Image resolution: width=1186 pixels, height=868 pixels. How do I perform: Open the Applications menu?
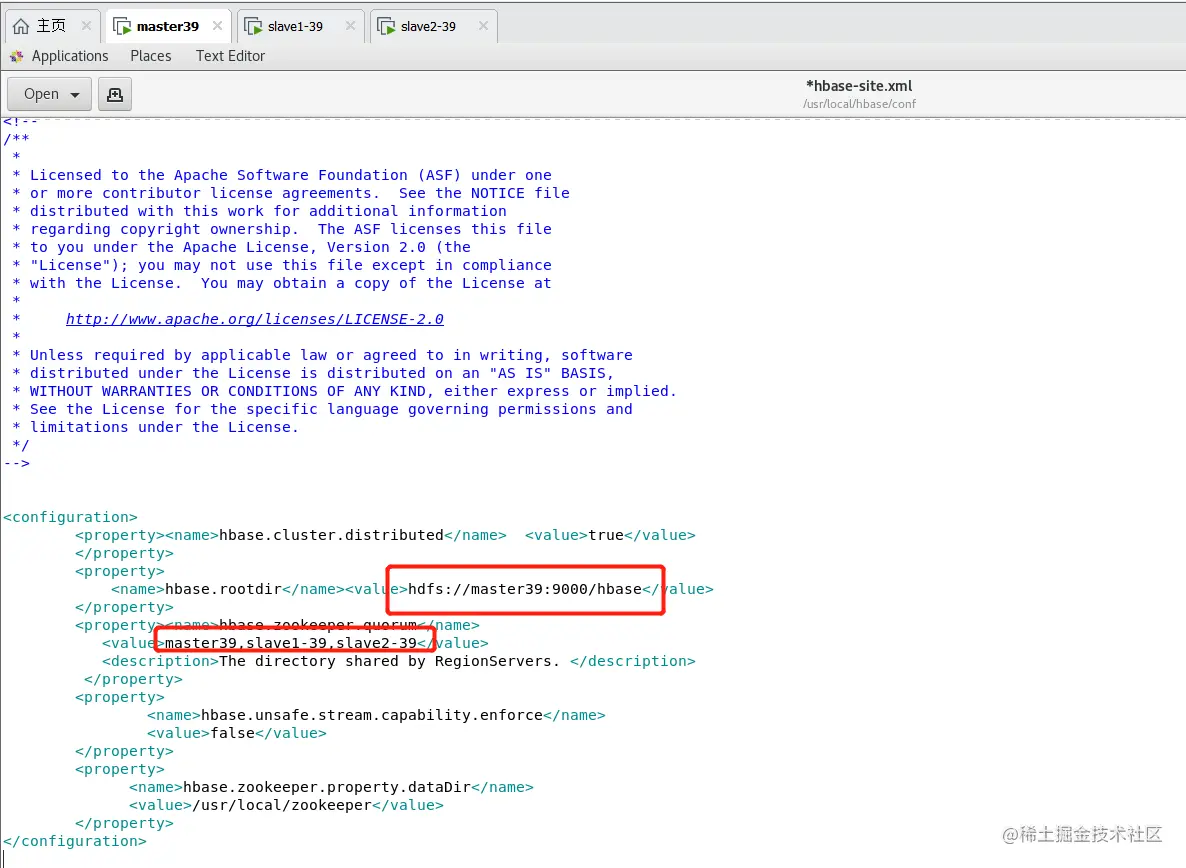pos(70,56)
